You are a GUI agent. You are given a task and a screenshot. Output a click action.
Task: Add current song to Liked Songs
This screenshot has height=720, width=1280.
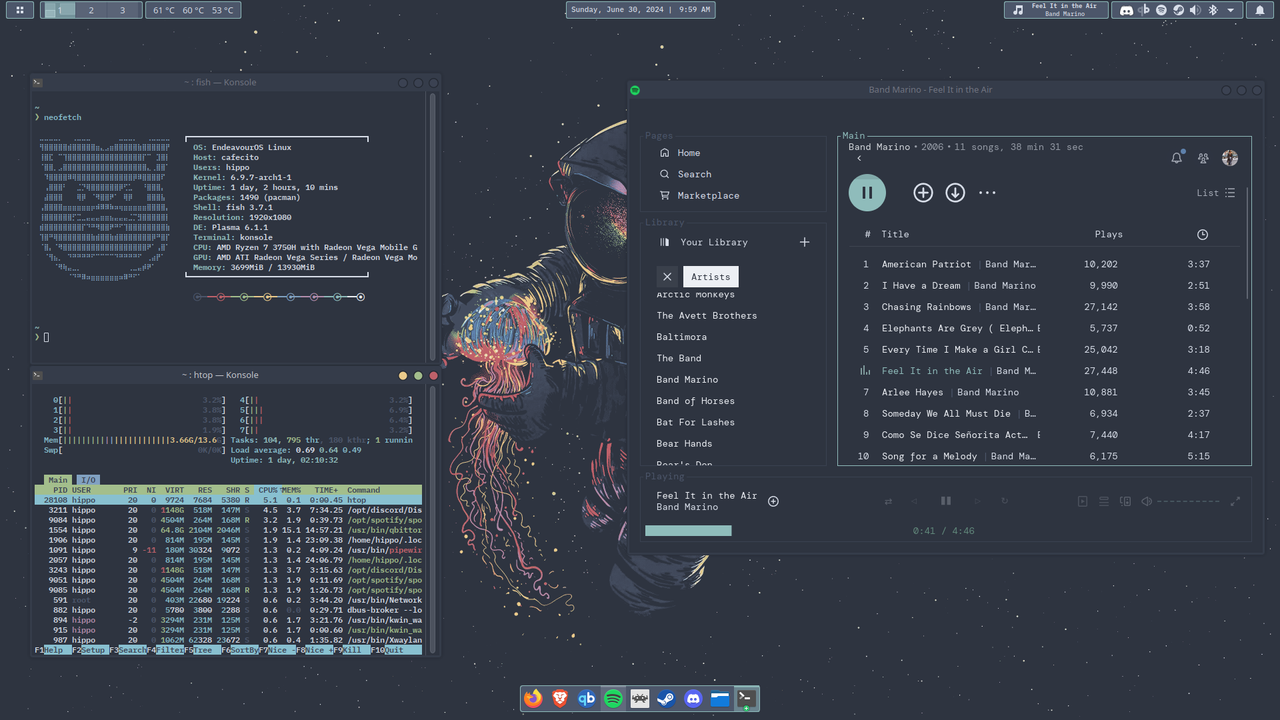click(773, 501)
